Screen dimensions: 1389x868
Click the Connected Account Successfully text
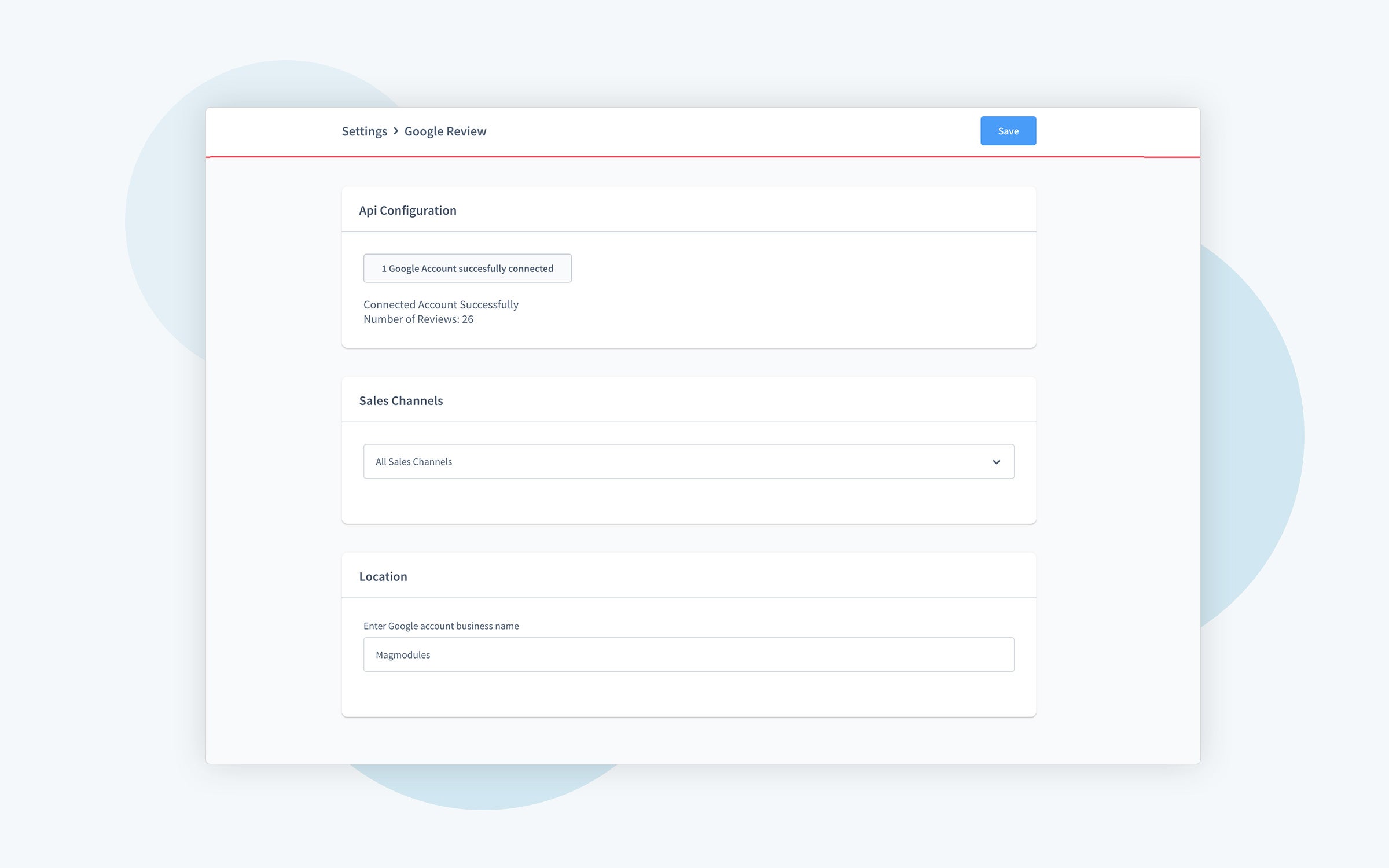[x=440, y=304]
